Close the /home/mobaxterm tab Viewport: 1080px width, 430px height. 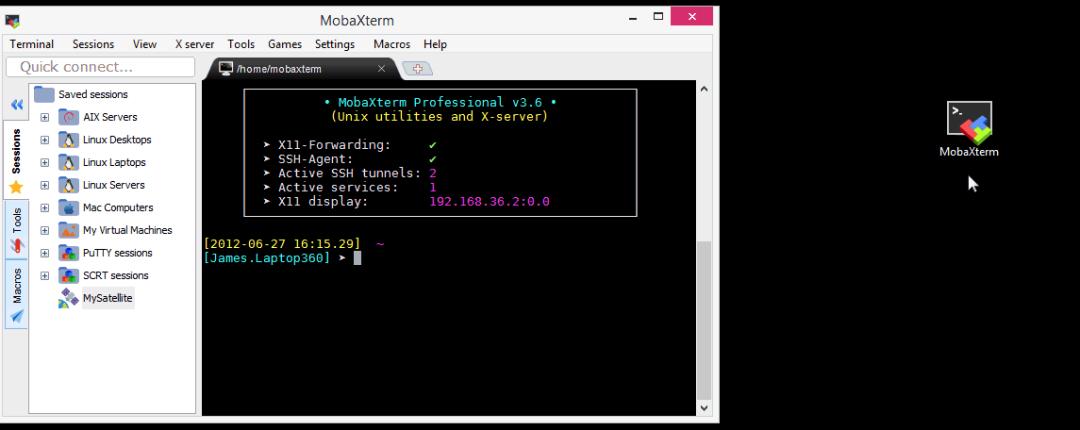(381, 68)
